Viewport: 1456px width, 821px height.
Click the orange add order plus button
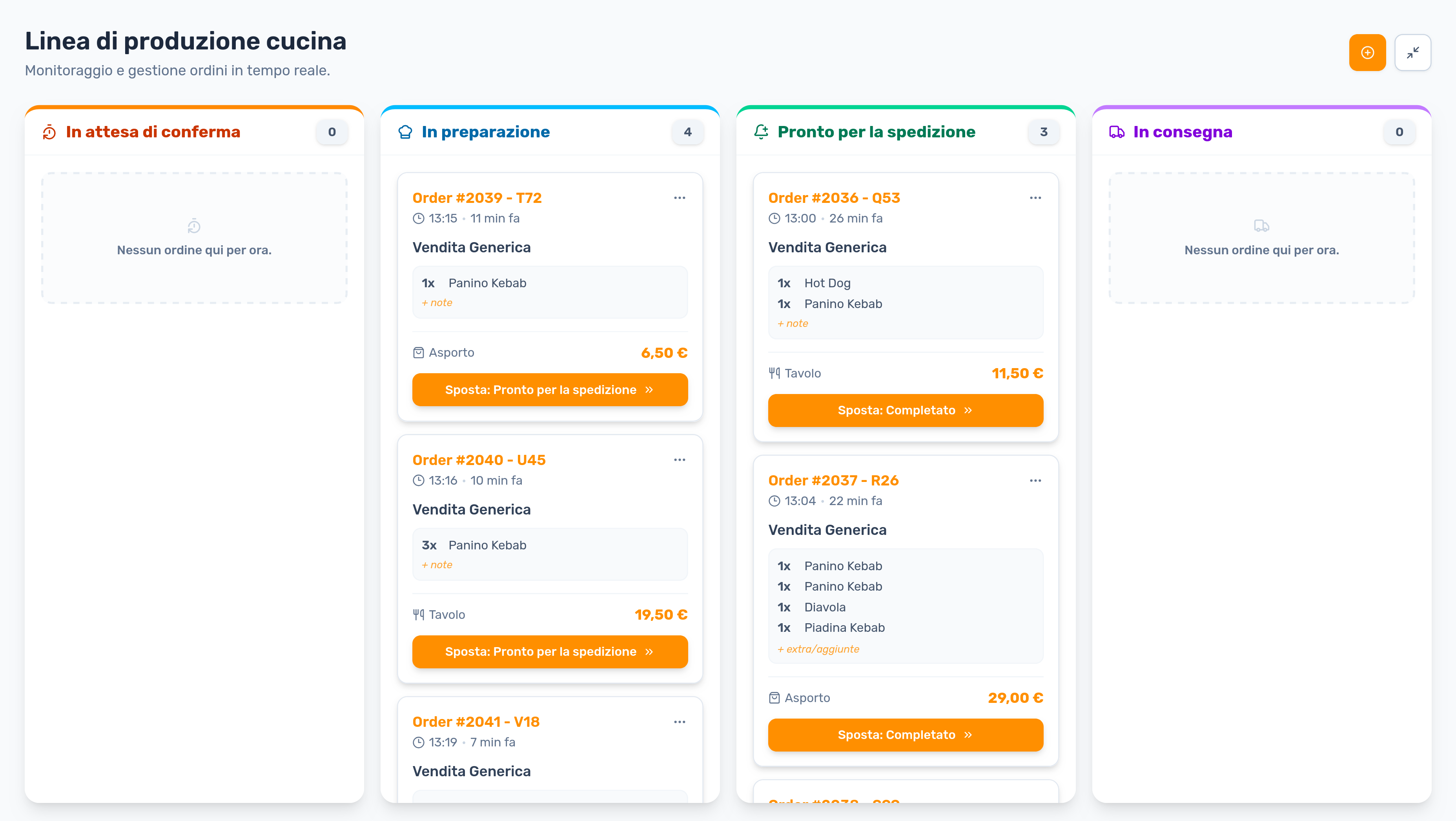[x=1367, y=53]
